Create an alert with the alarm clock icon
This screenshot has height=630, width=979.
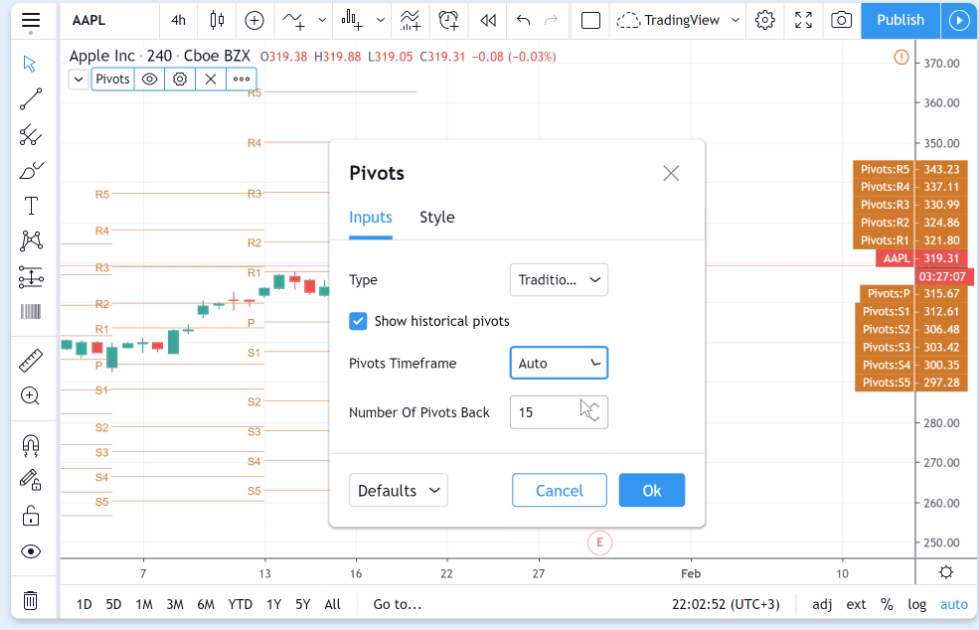coord(448,21)
